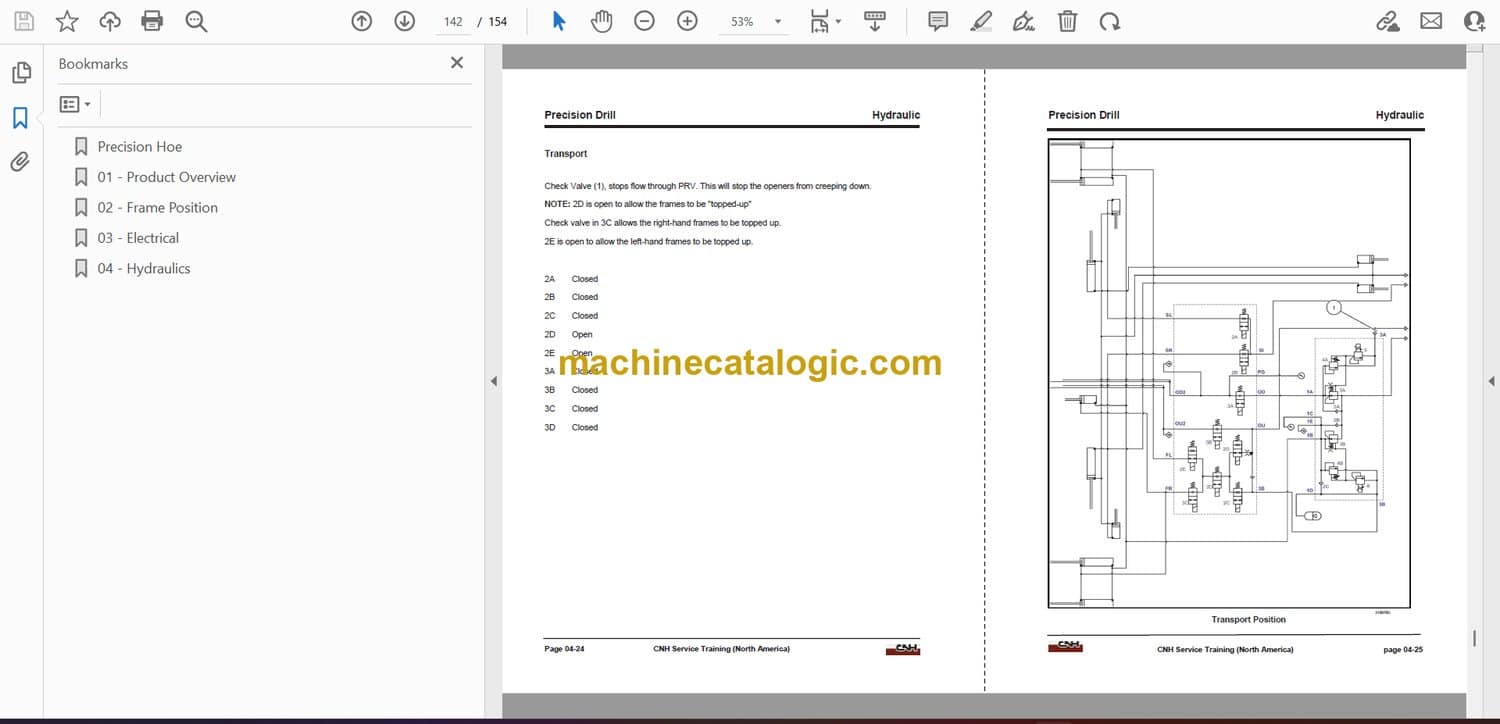Show the Attachments panel paperclip
The image size is (1500, 724).
(20, 161)
